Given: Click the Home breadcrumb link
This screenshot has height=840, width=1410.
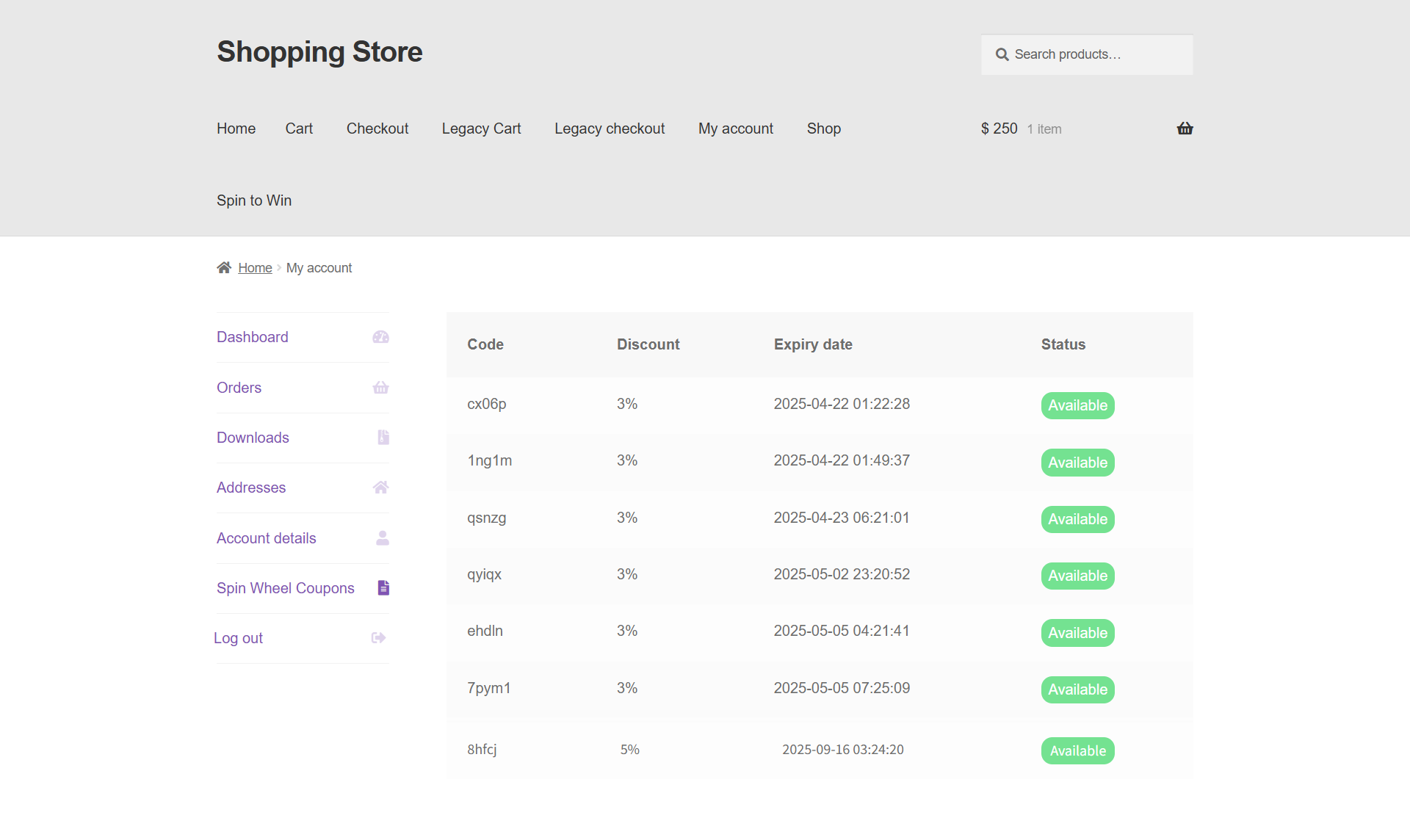Looking at the screenshot, I should [x=255, y=268].
